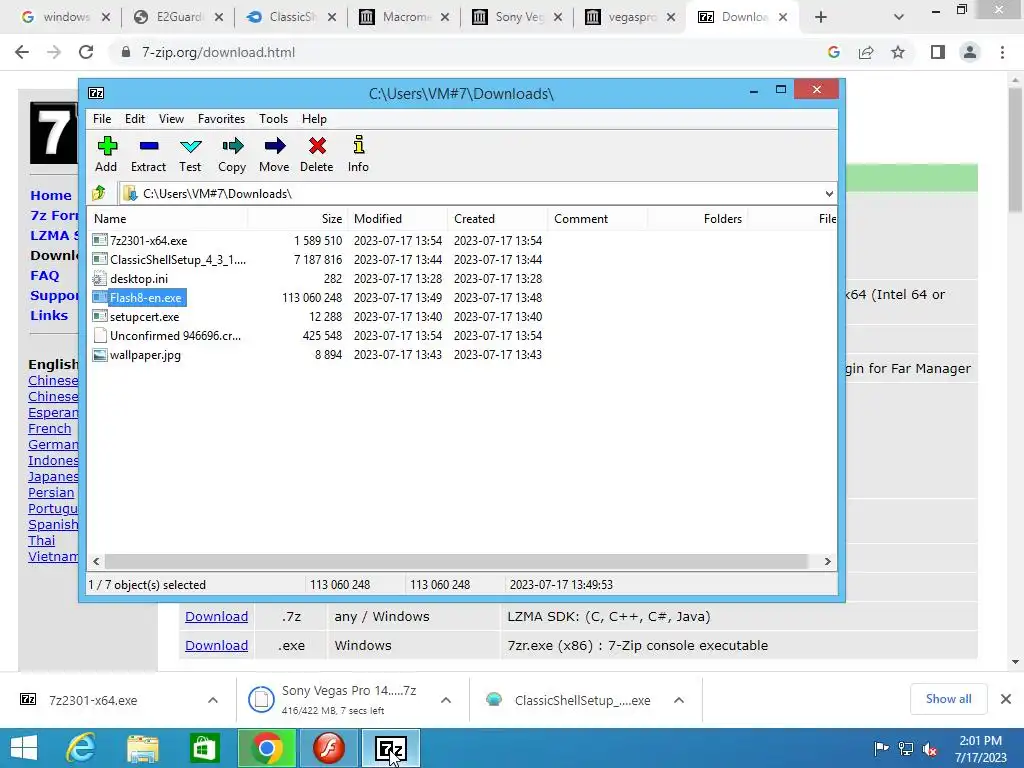
Task: Click the Links sidebar link
Action: click(49, 315)
